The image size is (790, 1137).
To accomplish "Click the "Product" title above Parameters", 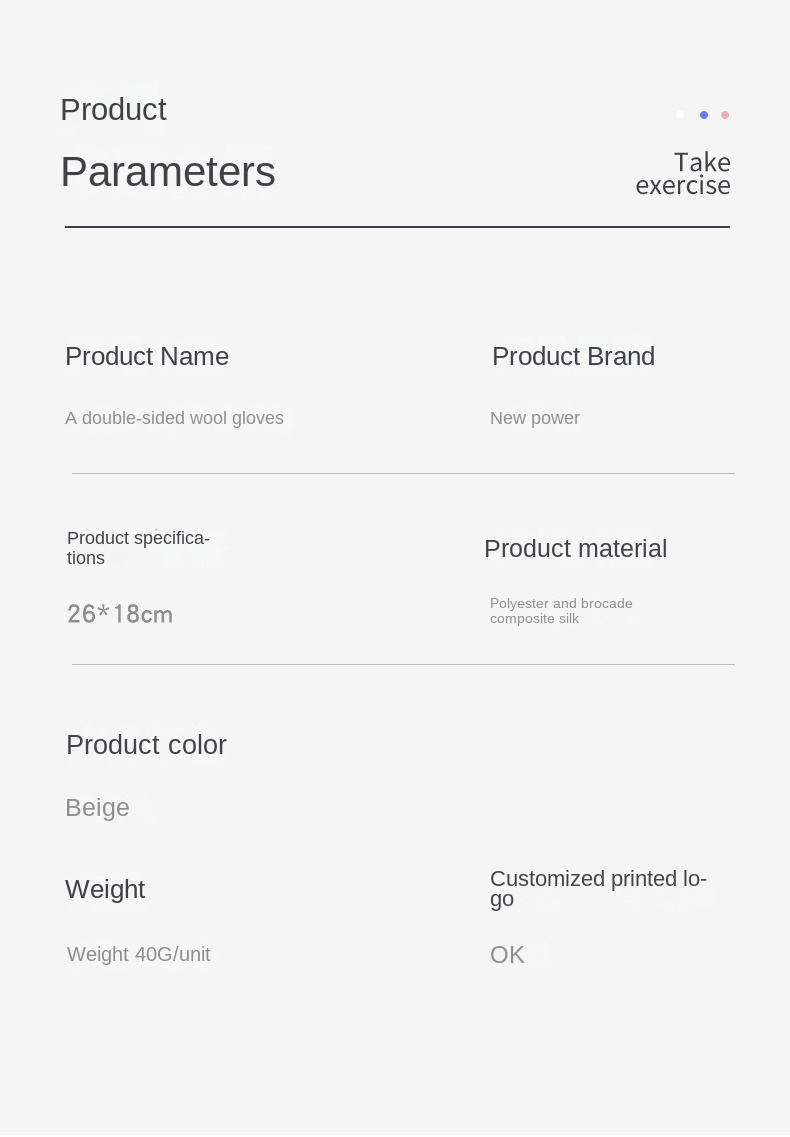I will [x=113, y=109].
